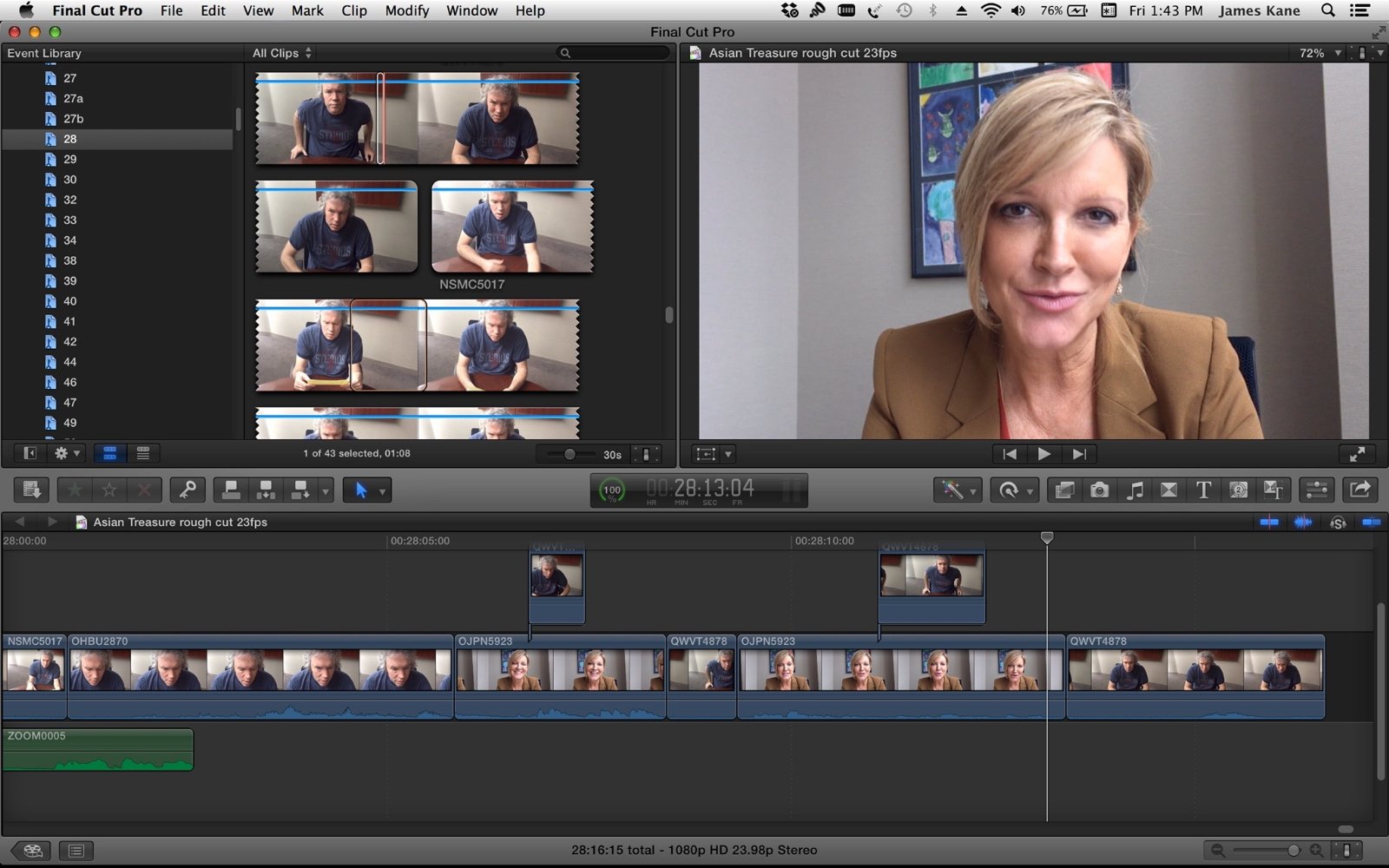1389x868 pixels.
Task: Hide the Event Library sidebar
Action: tap(30, 453)
